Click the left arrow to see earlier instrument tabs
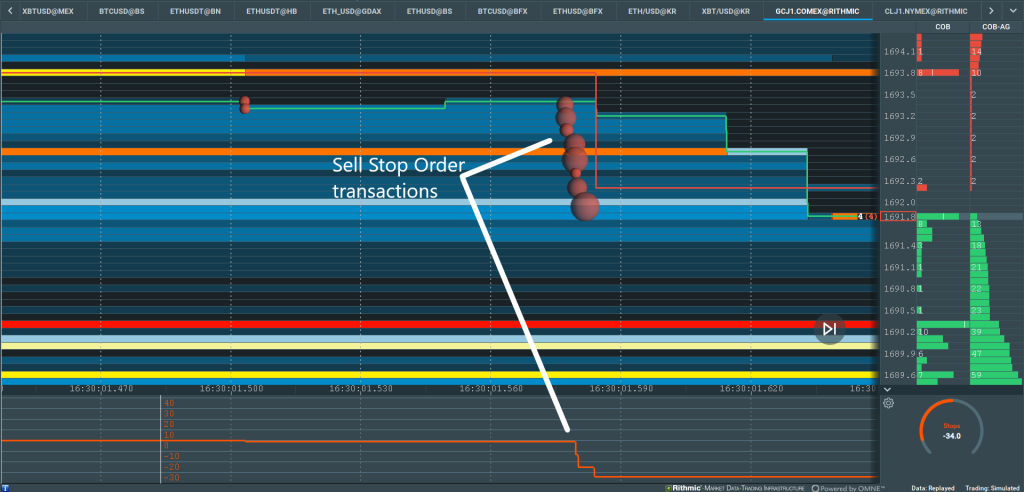This screenshot has height=492, width=1024. [x=10, y=11]
